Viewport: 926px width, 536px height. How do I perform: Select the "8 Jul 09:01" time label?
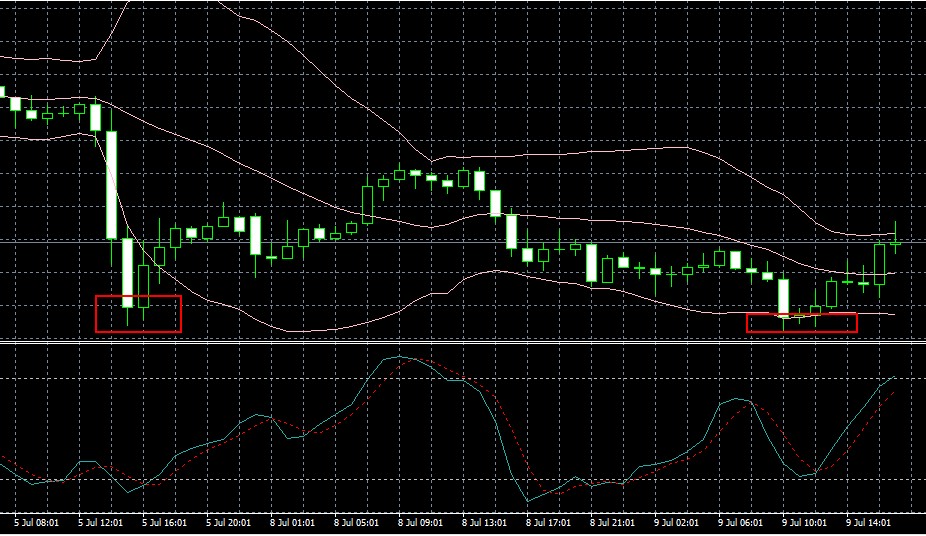(420, 522)
